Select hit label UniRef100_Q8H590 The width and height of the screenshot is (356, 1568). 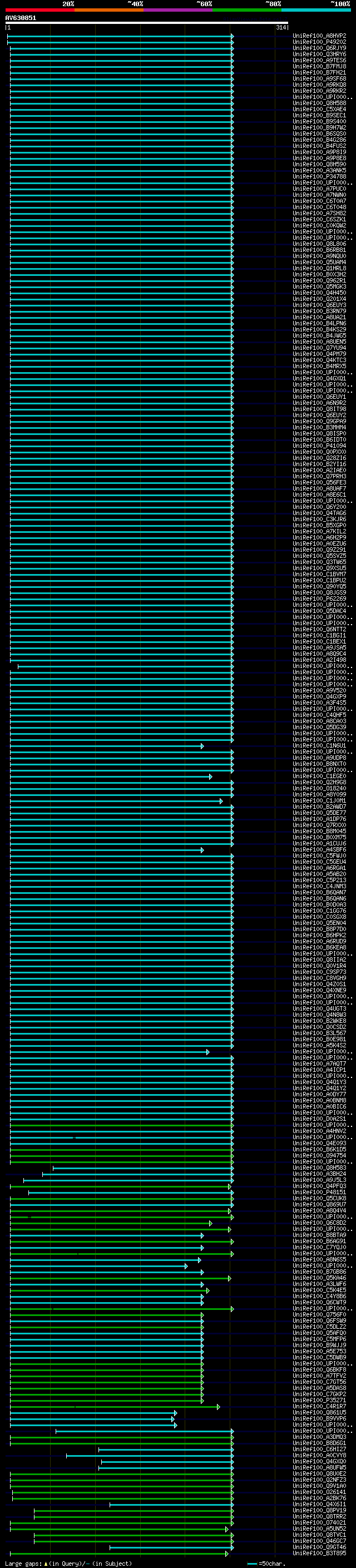(x=319, y=164)
